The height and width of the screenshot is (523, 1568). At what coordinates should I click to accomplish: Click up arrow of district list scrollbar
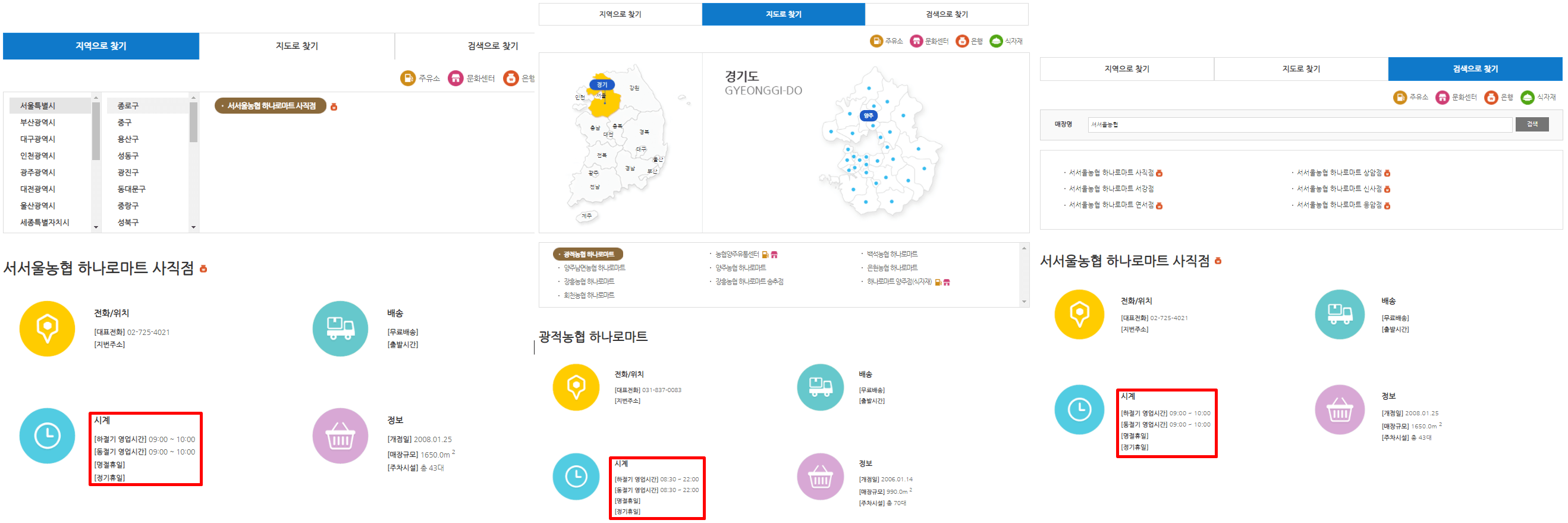194,98
